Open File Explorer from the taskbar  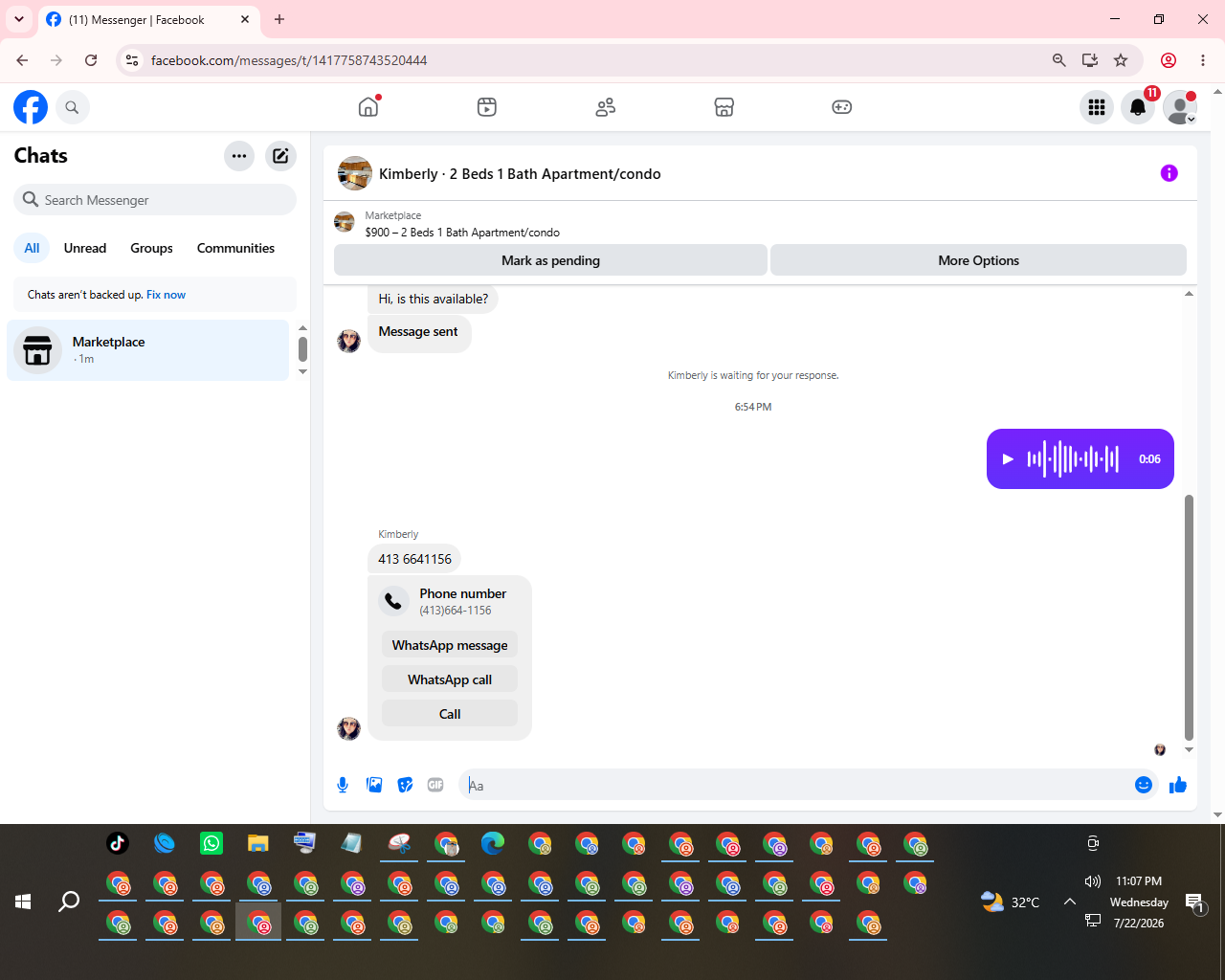(258, 843)
